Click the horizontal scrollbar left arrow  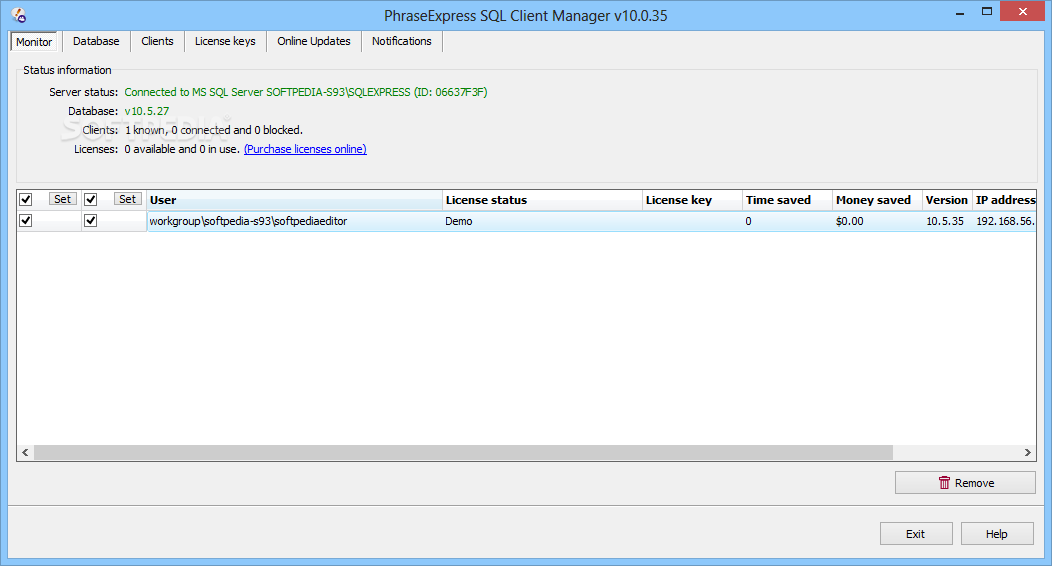click(x=25, y=453)
